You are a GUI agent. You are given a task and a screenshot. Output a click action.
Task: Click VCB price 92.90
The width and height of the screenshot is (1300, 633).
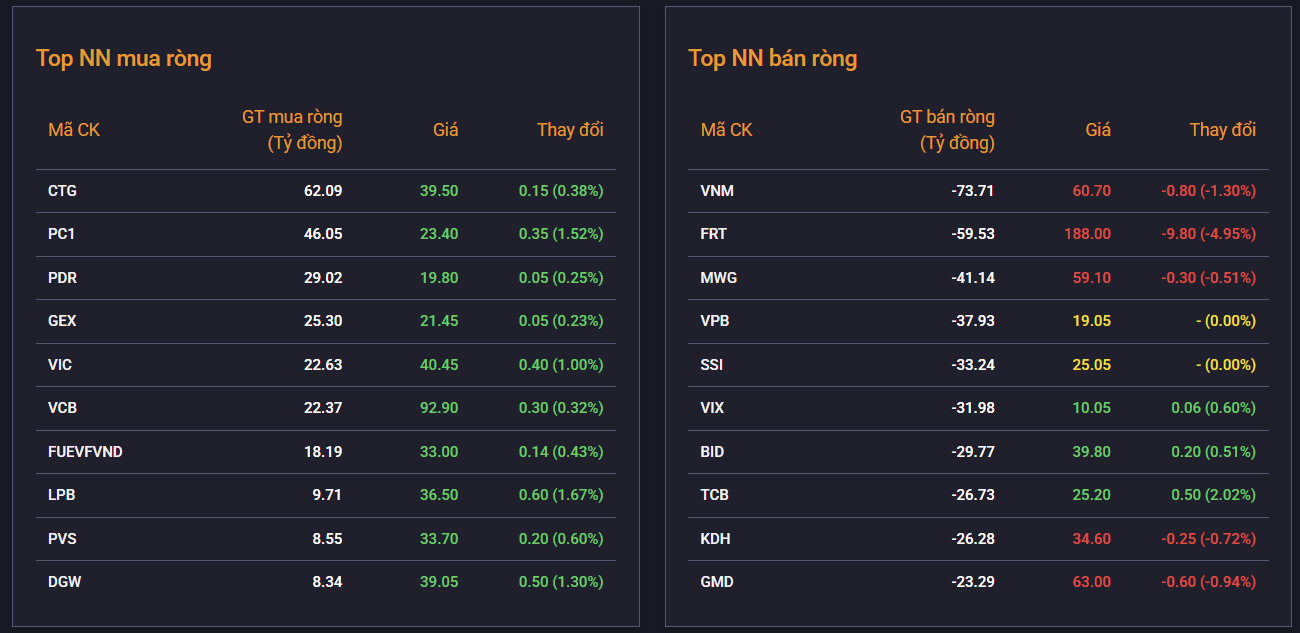439,408
